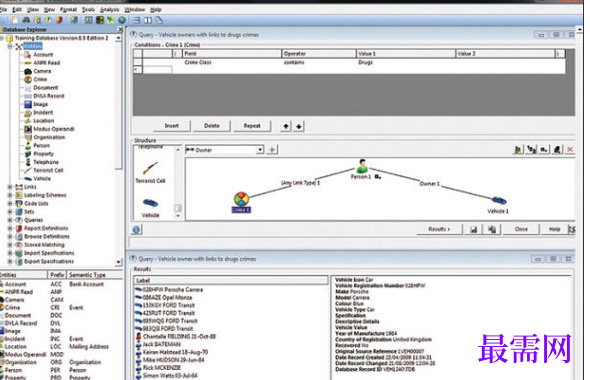Open the Format menu

(x=68, y=10)
